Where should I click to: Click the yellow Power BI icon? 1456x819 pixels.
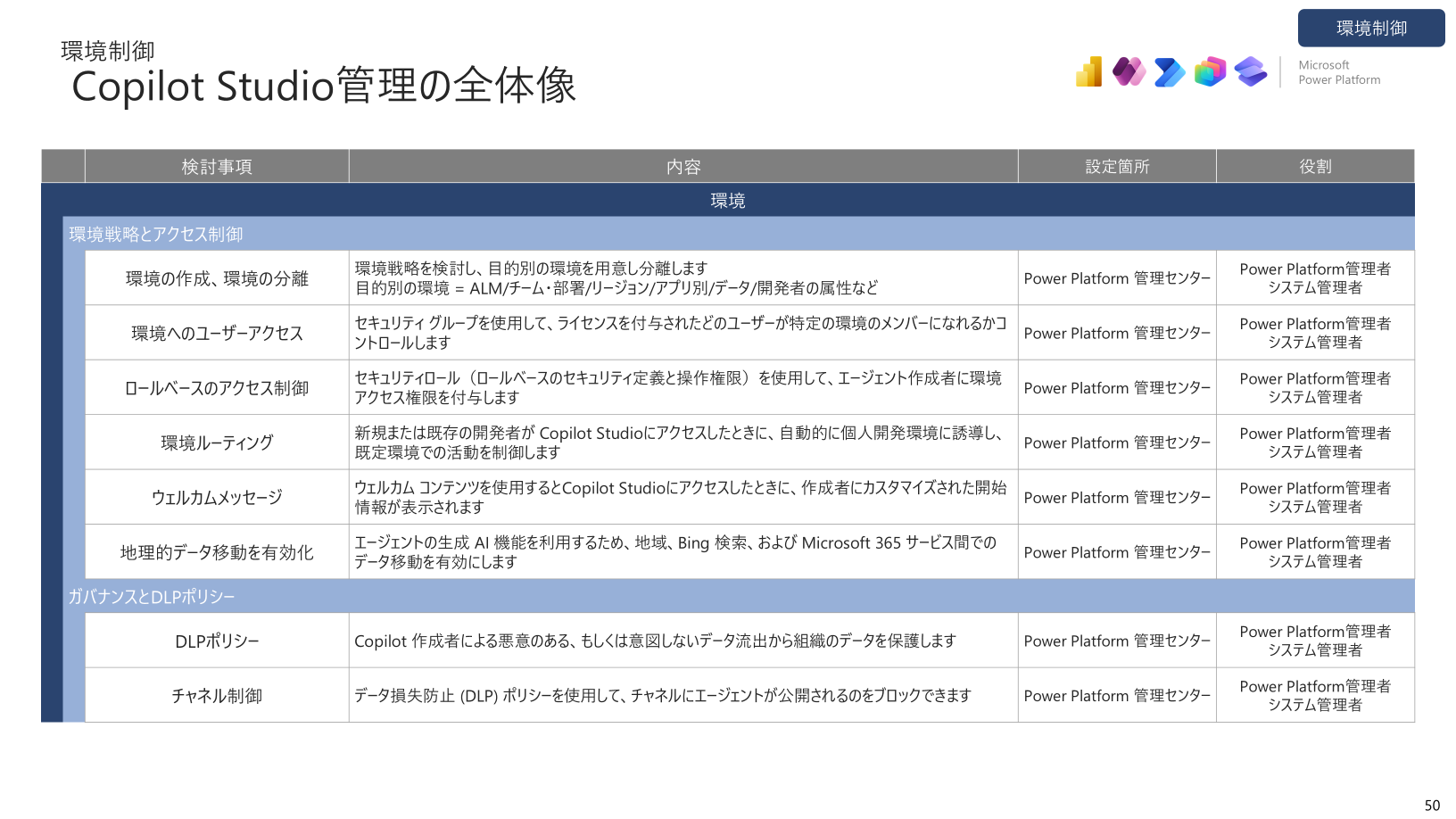pos(1089,71)
